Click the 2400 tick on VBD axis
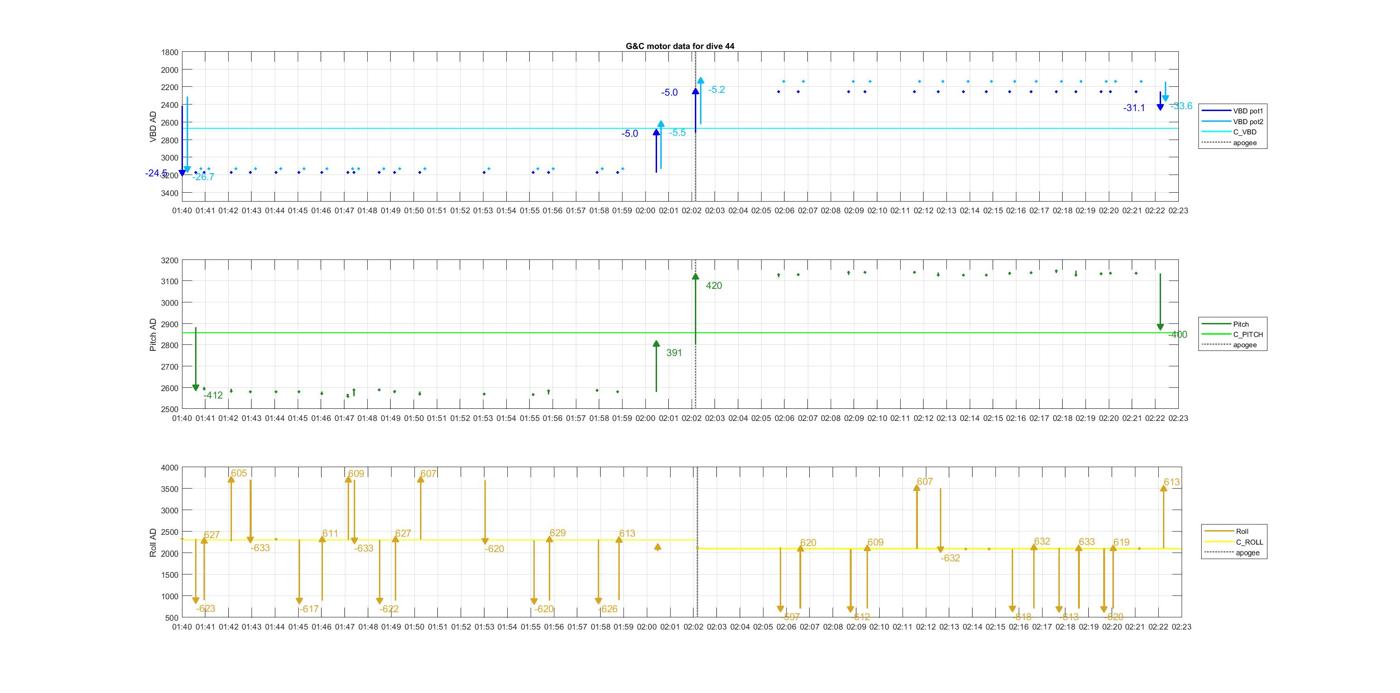Screen dimensions: 1400x693 pyautogui.click(x=170, y=105)
